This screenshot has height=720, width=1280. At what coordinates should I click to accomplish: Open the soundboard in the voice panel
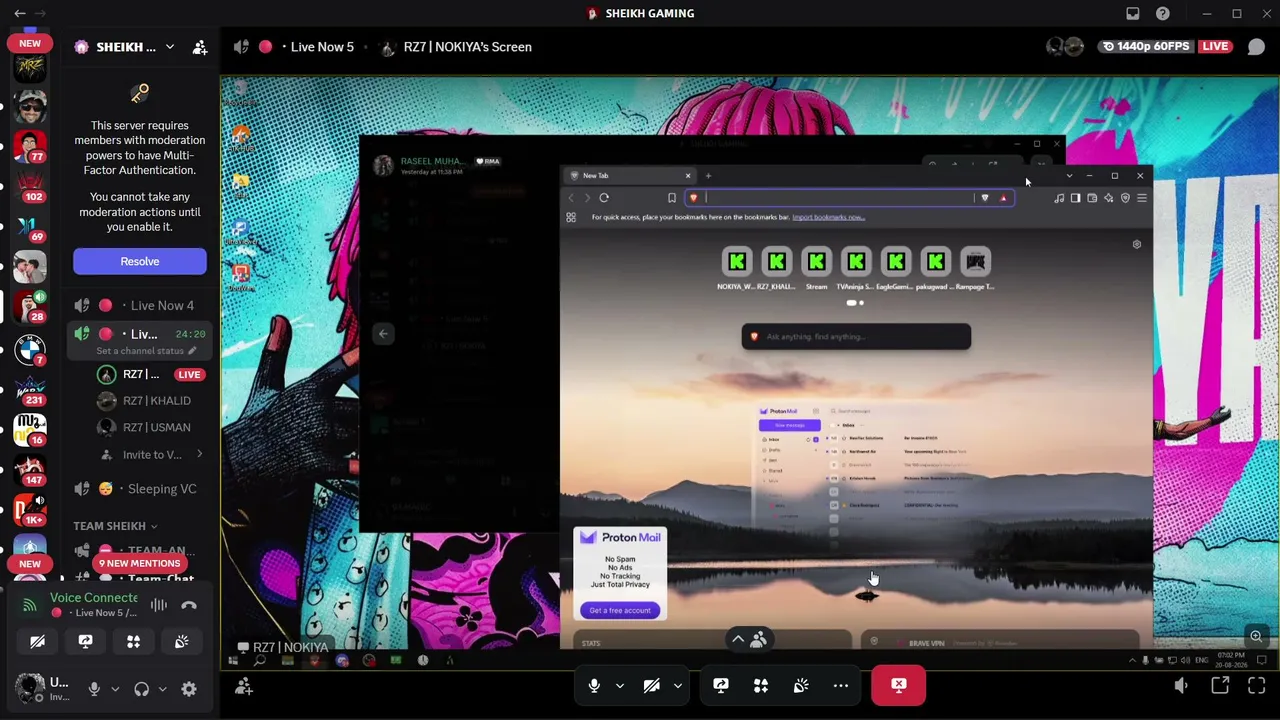(x=181, y=642)
